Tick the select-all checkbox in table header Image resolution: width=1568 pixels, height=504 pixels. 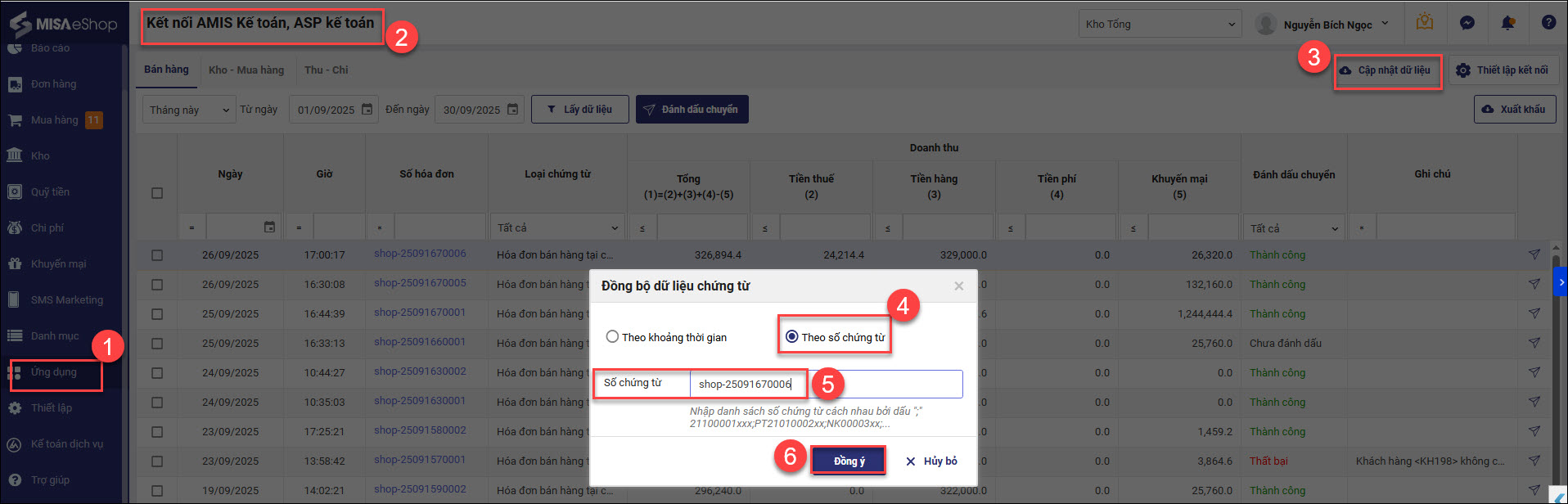pyautogui.click(x=157, y=193)
